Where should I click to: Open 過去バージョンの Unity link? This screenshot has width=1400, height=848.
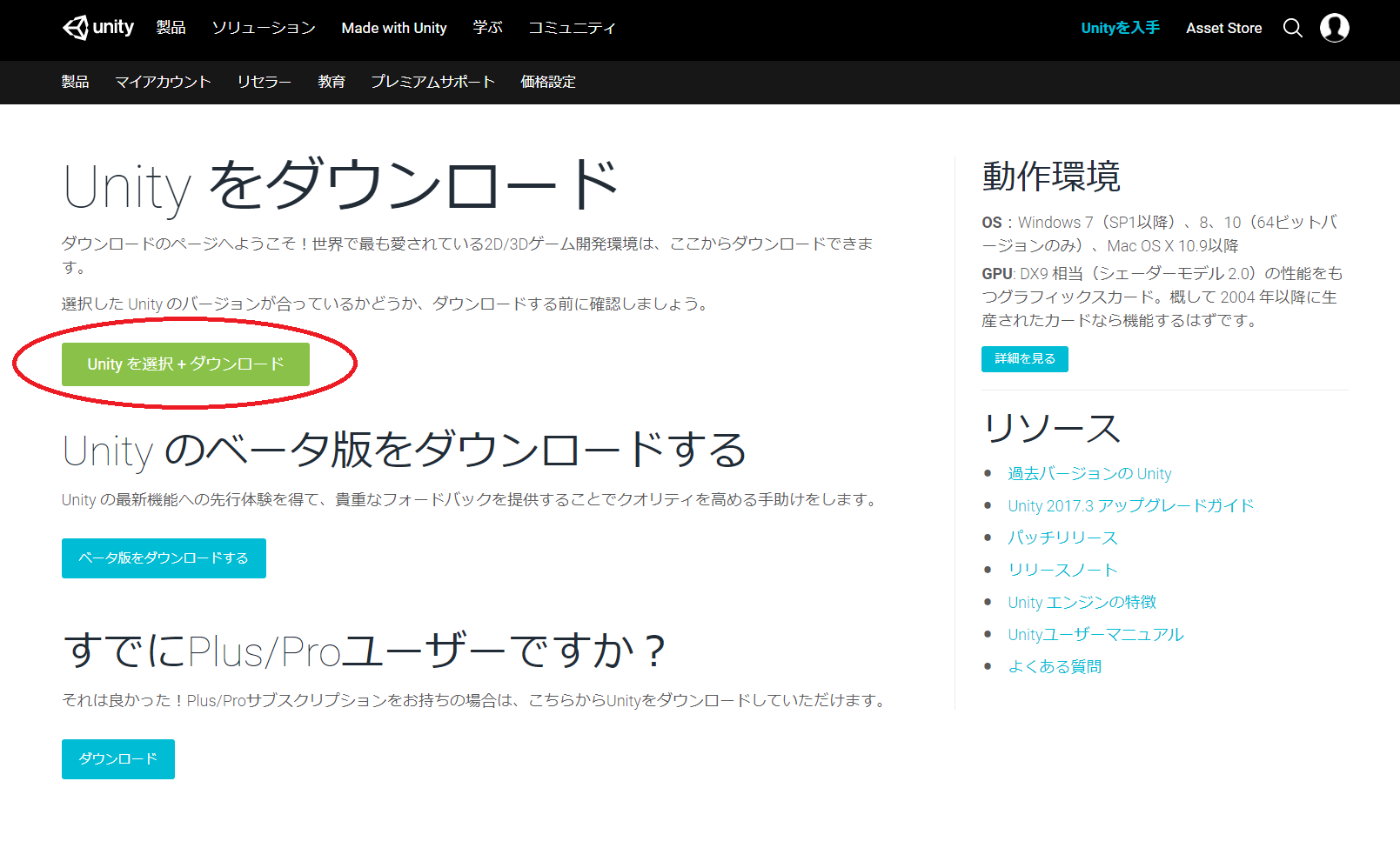pos(1089,473)
